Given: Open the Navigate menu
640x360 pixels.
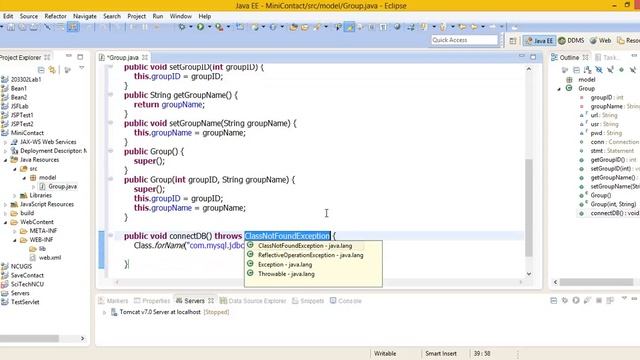Looking at the screenshot, I should pyautogui.click(x=85, y=16).
